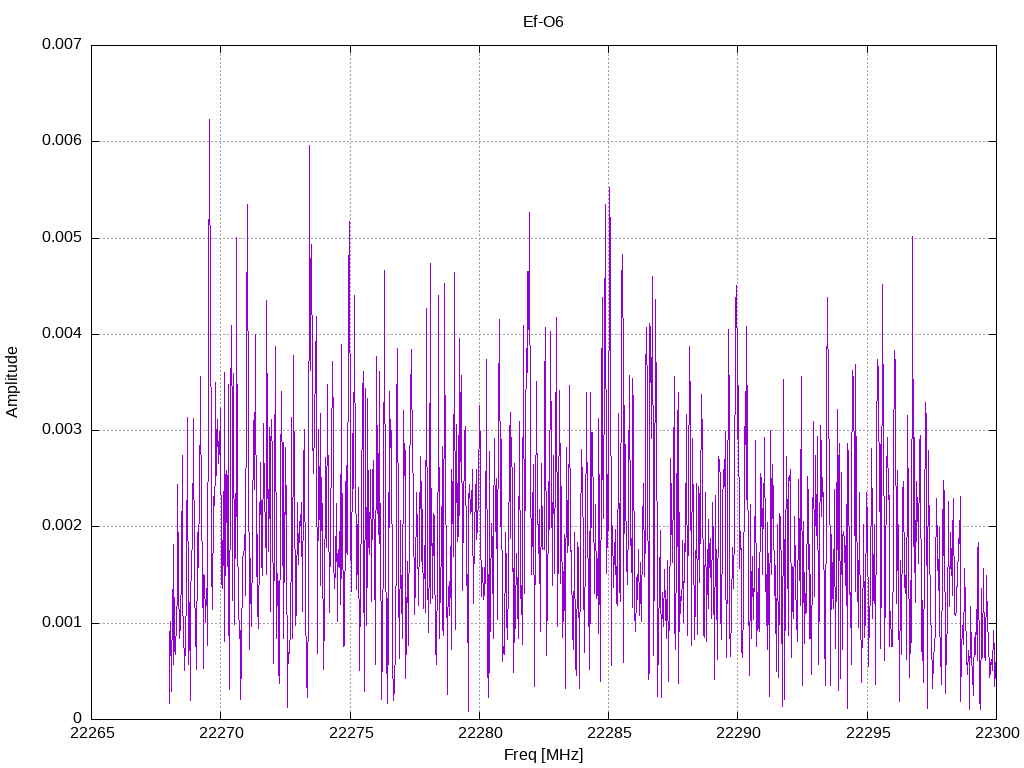Click the 22265 x-axis tick label
The height and width of the screenshot is (768, 1024).
[92, 733]
